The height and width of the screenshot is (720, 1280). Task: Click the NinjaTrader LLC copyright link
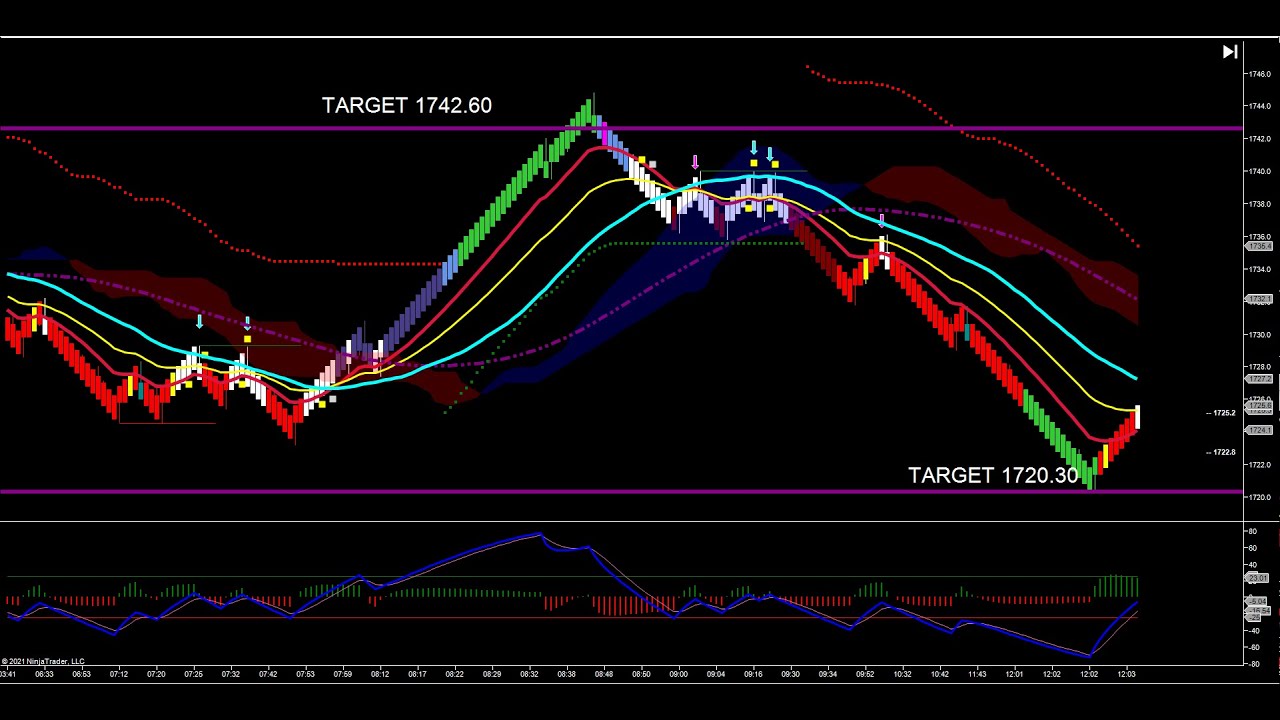pyautogui.click(x=45, y=660)
